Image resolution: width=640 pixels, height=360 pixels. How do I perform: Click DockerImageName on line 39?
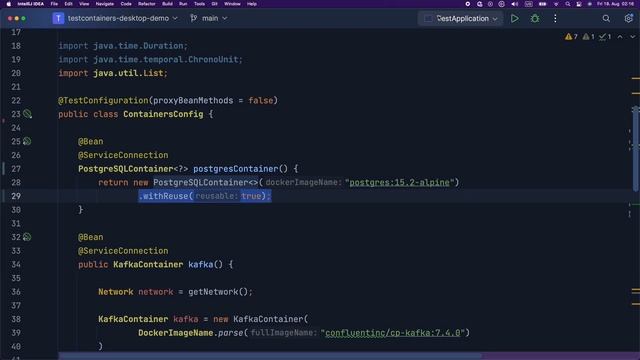[176, 333]
